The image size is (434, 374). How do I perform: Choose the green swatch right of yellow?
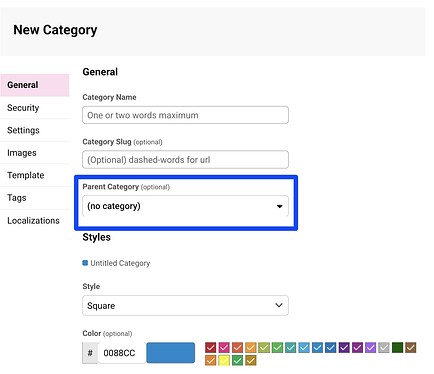click(x=237, y=360)
